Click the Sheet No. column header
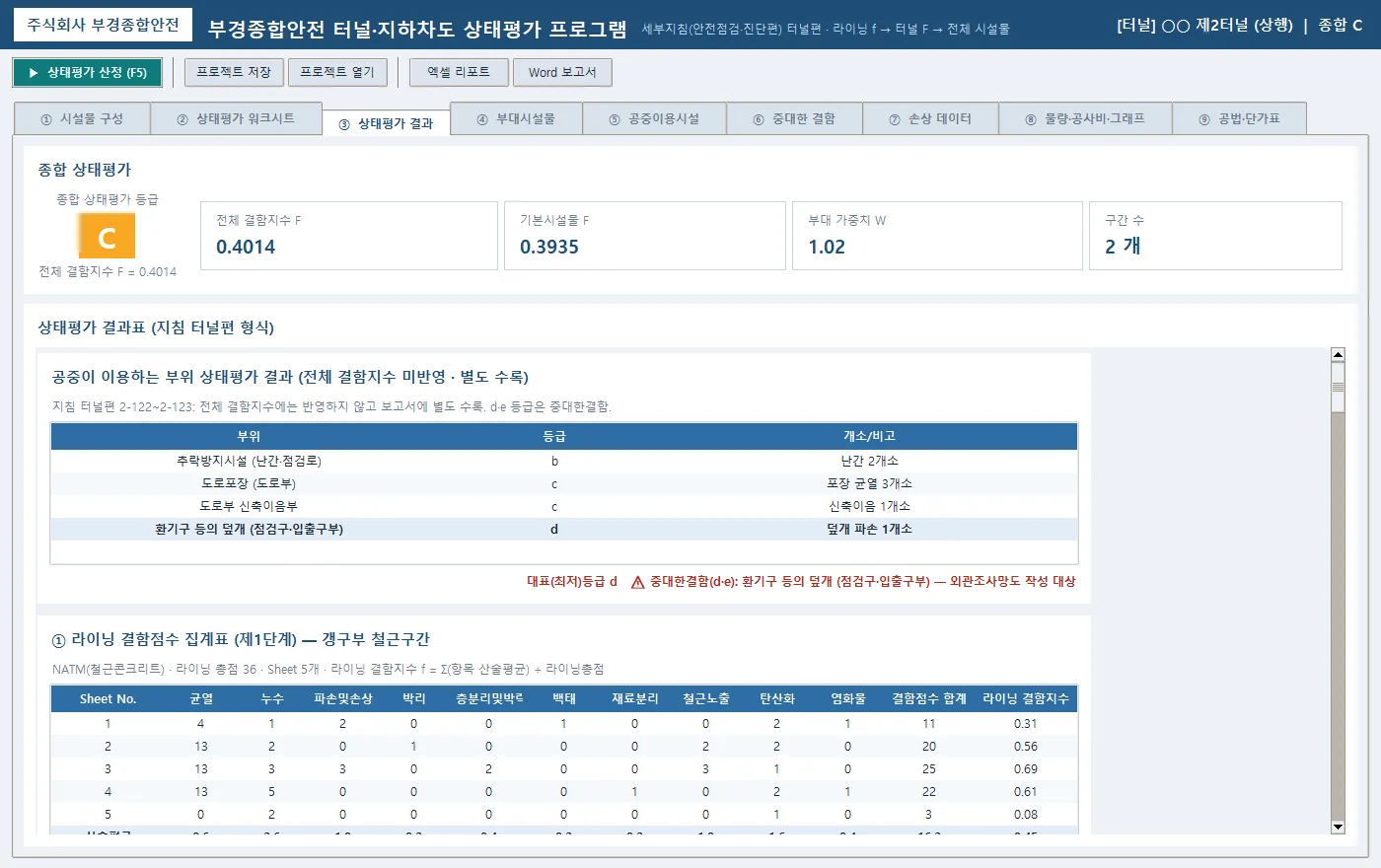Viewport: 1381px width, 868px height. (109, 698)
